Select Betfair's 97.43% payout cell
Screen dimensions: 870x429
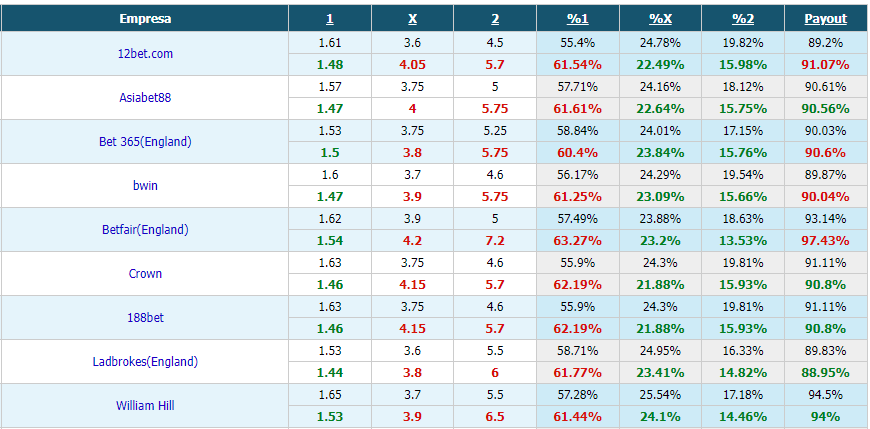pyautogui.click(x=826, y=241)
